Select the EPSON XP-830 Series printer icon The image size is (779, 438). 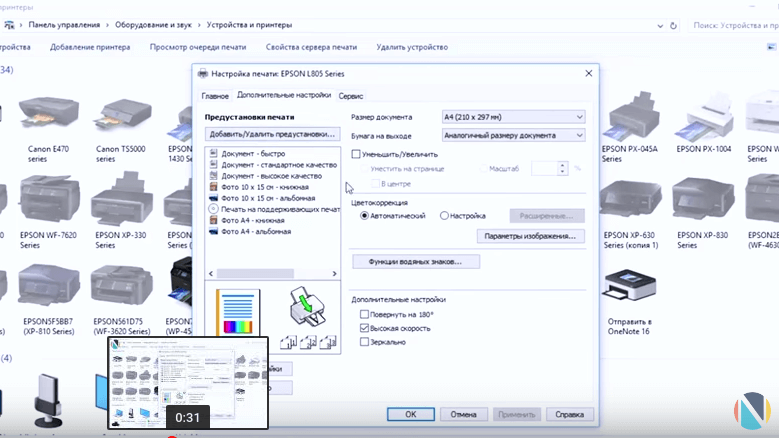[x=703, y=201]
